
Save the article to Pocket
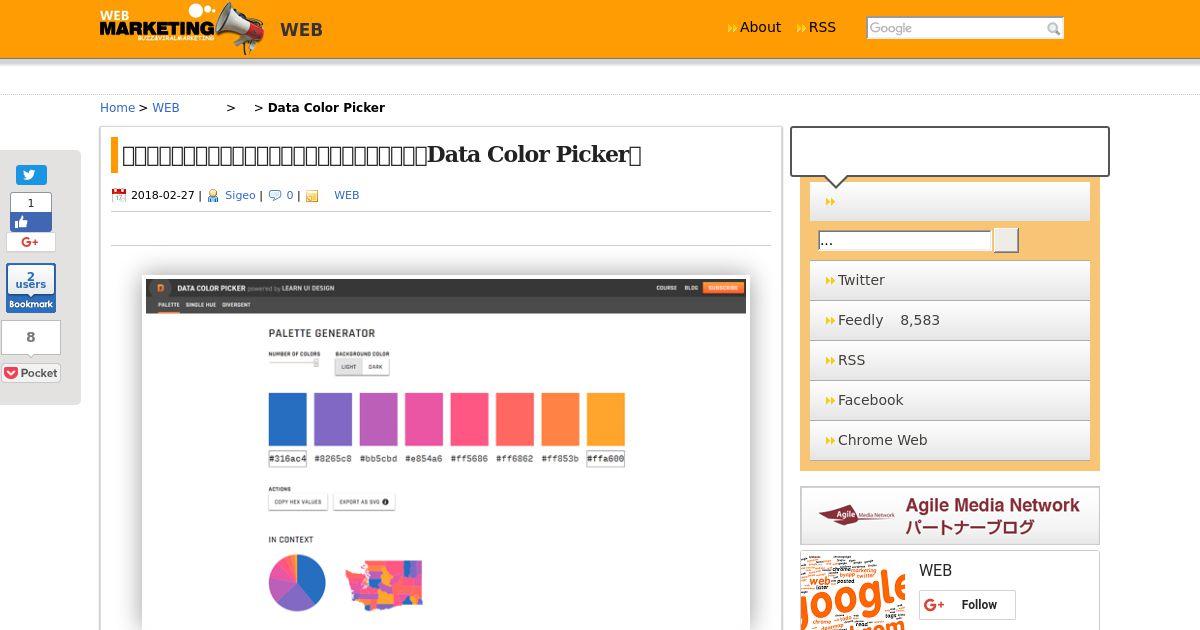tap(31, 373)
